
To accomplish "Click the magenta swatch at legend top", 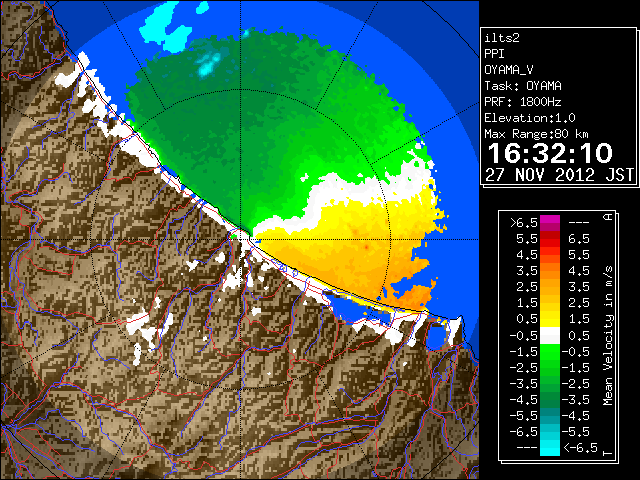I will tap(550, 221).
